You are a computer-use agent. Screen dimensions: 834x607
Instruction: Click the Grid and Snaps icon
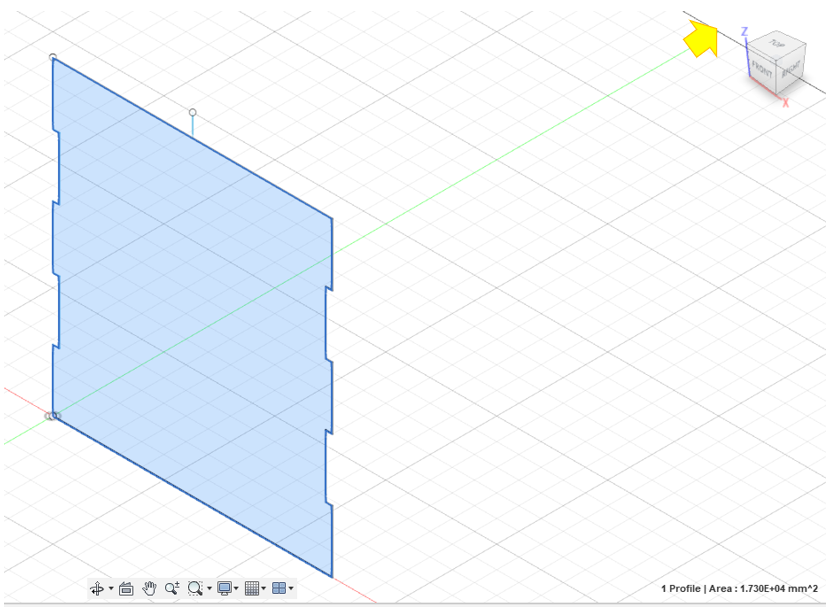pyautogui.click(x=252, y=588)
